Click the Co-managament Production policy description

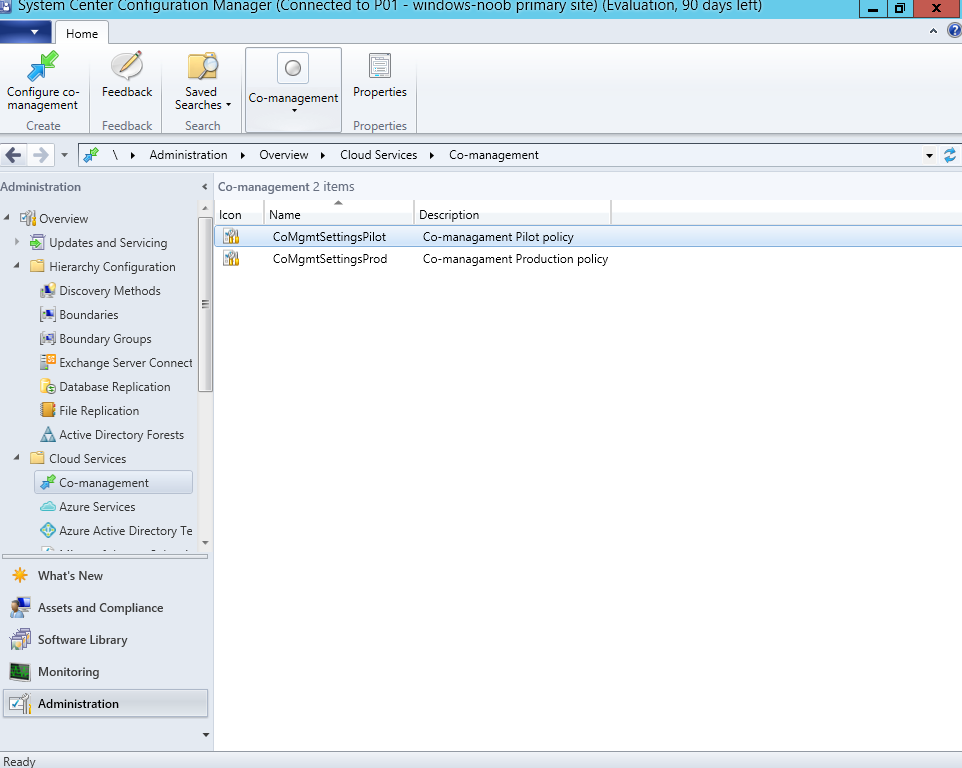(x=515, y=259)
